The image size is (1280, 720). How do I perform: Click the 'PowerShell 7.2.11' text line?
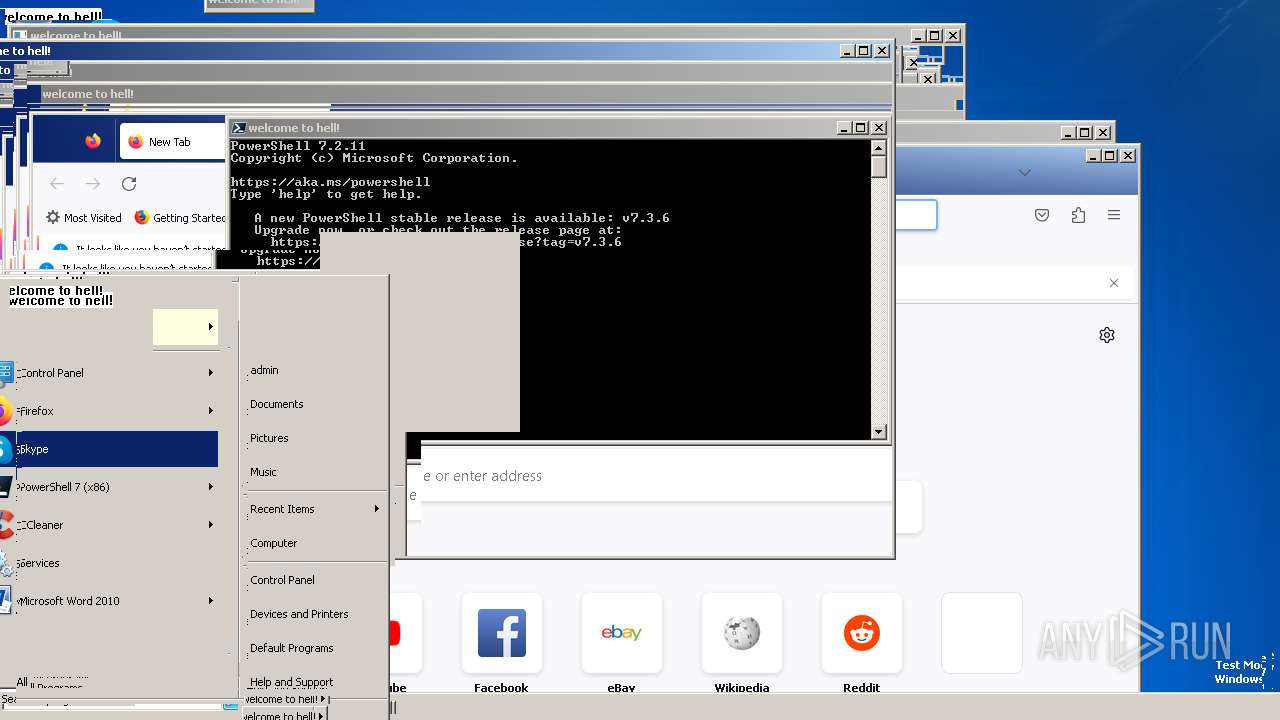coord(298,146)
